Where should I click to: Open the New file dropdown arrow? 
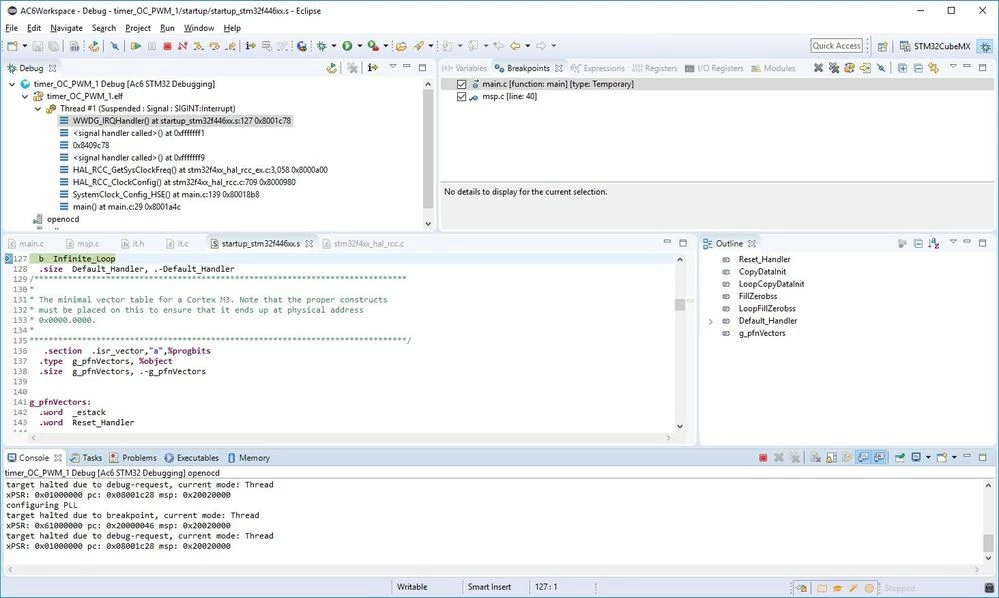point(24,46)
